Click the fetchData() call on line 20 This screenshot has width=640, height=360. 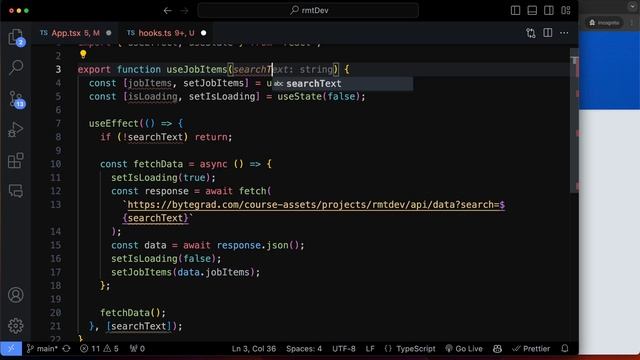[x=133, y=313]
